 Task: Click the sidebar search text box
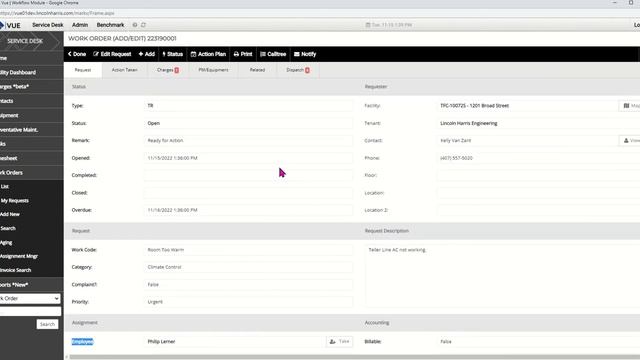click(30, 311)
